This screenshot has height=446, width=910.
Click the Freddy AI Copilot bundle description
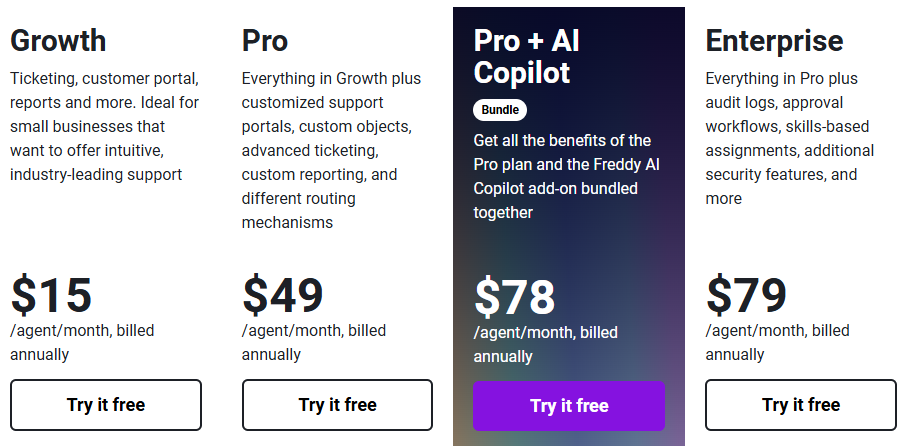point(562,176)
